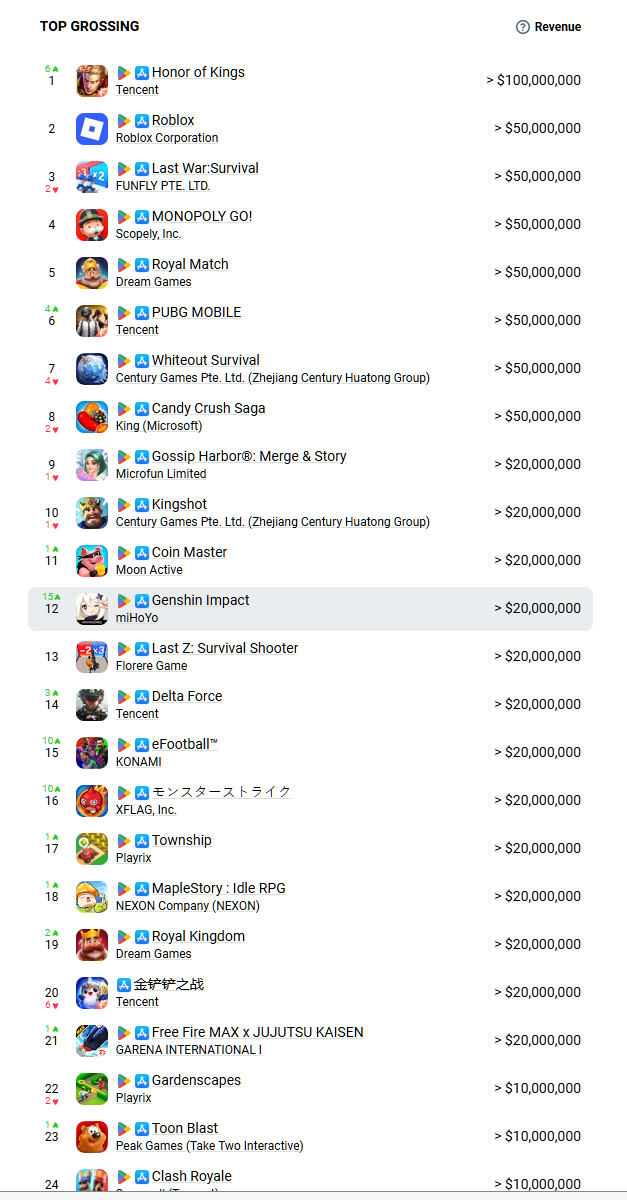627x1200 pixels.
Task: Open the Township app icon
Action: point(92,849)
